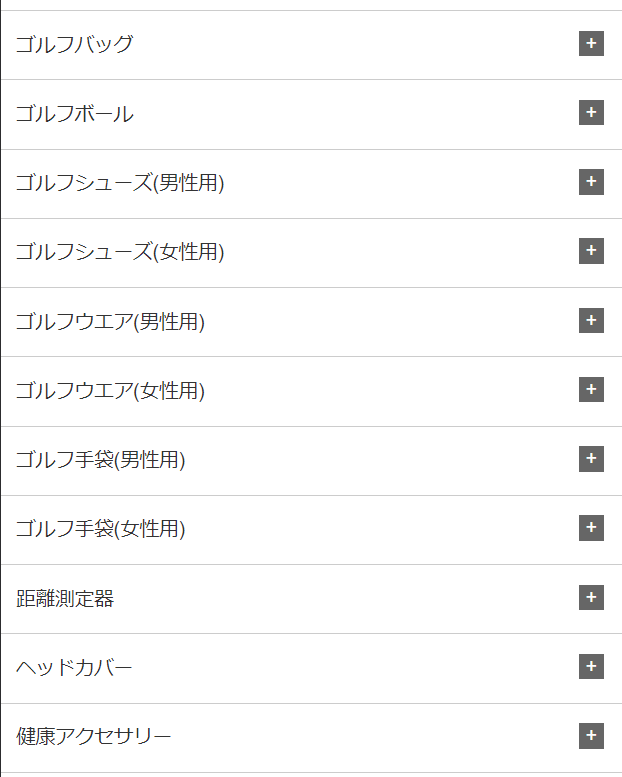
Task: Choose the ゴルフウエア(女性用) label
Action: coord(110,390)
